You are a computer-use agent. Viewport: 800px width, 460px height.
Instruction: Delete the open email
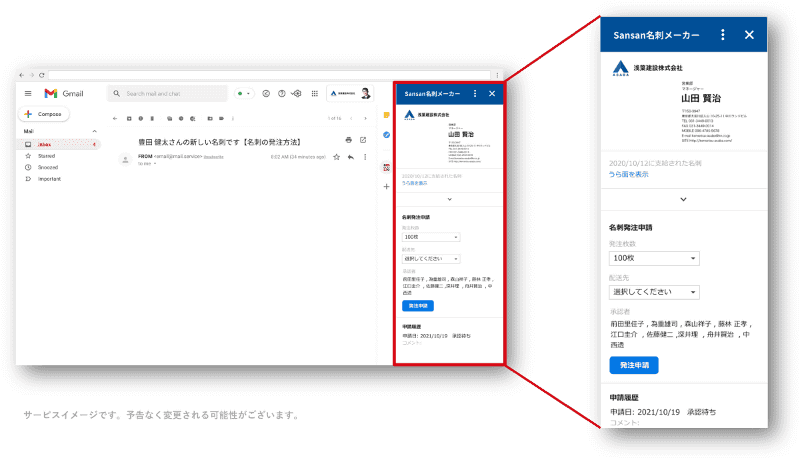(x=152, y=118)
